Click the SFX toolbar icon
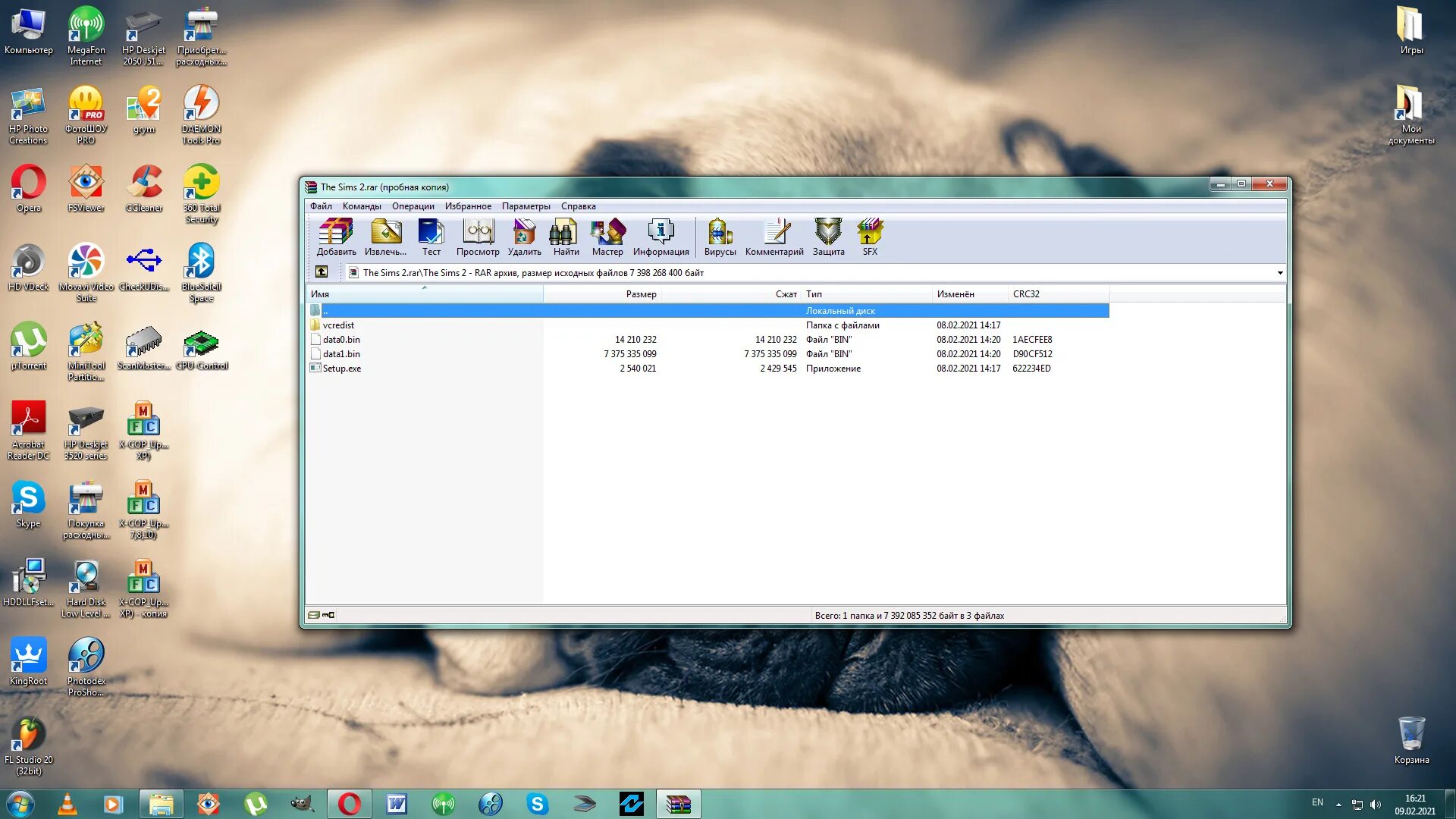The height and width of the screenshot is (819, 1456). 870,236
